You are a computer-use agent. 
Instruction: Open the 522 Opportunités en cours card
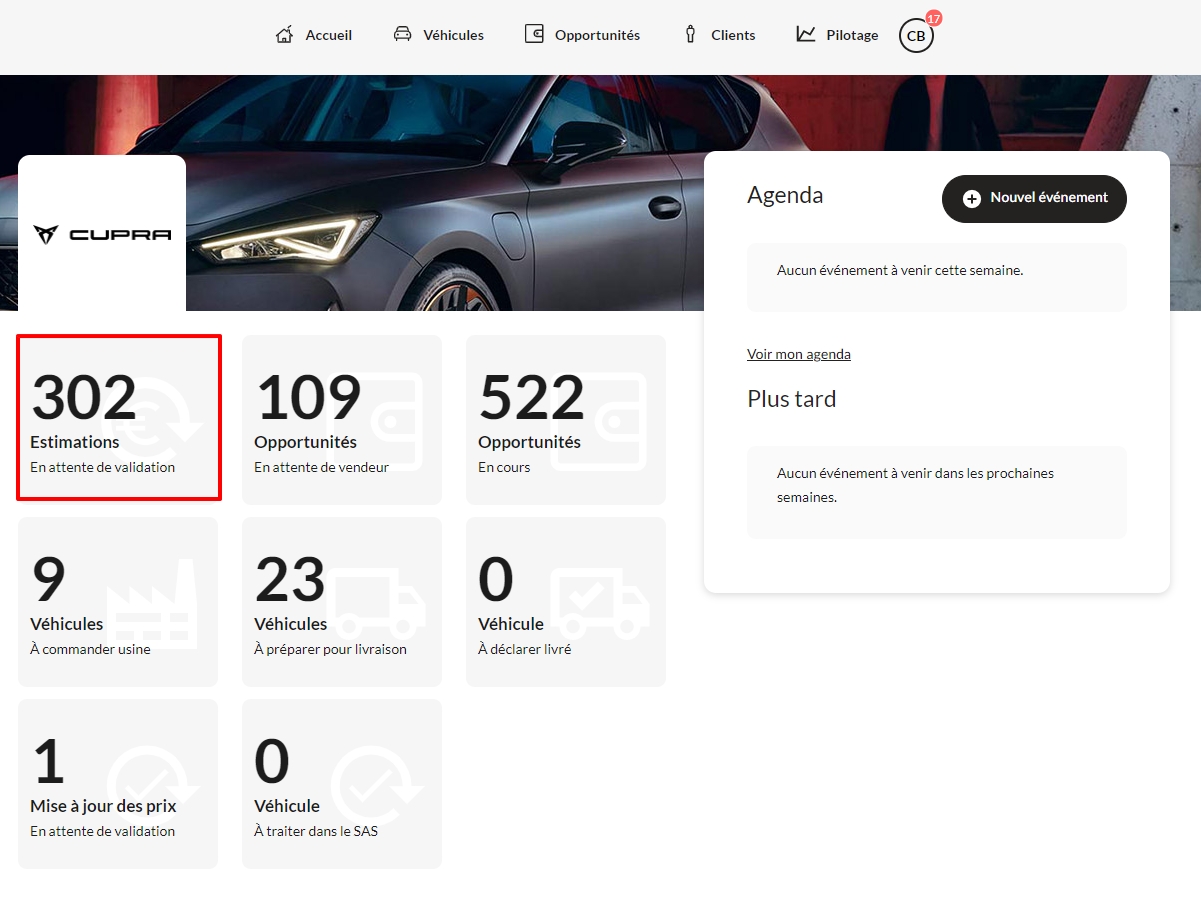click(x=566, y=420)
